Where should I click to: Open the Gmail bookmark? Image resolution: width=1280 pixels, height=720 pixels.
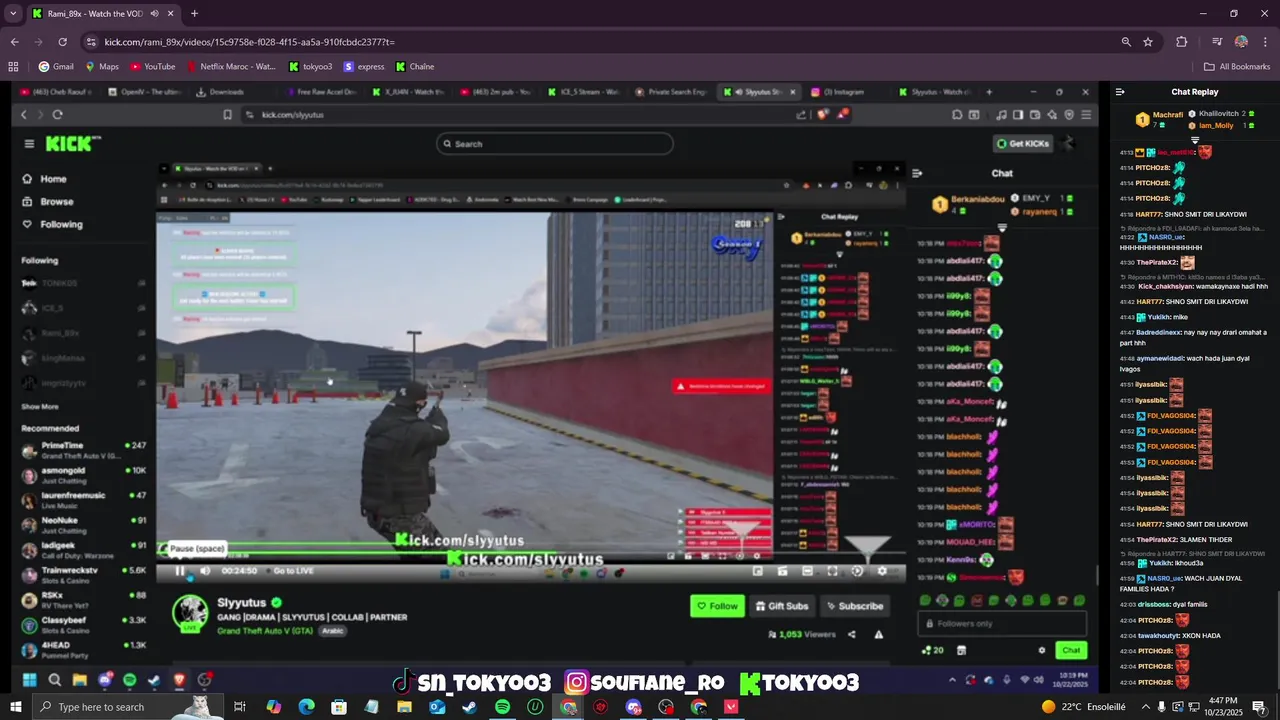[56, 67]
